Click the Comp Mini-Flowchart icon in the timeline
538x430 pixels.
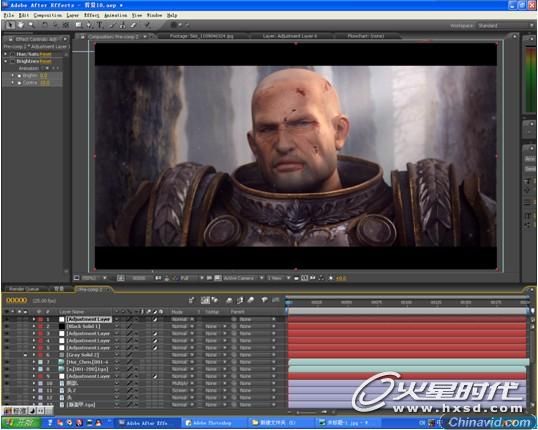(191, 300)
